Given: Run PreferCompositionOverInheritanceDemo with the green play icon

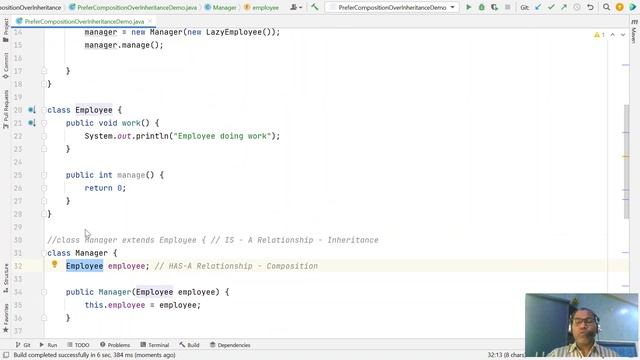Looking at the screenshot, I should coord(469,7).
